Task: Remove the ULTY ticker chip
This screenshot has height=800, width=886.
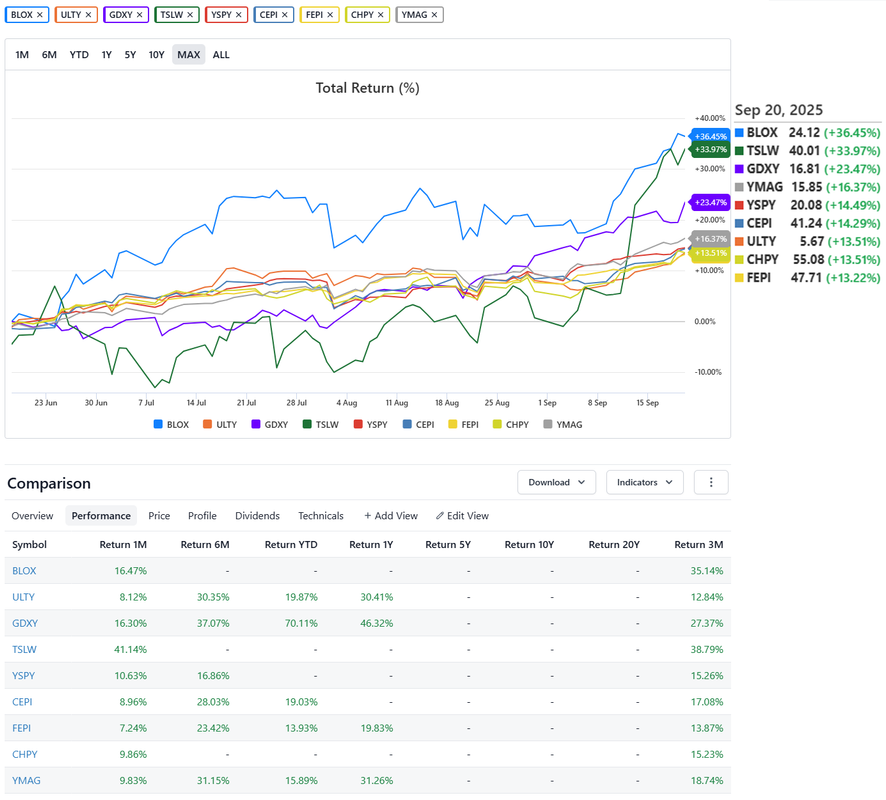Action: coord(88,15)
